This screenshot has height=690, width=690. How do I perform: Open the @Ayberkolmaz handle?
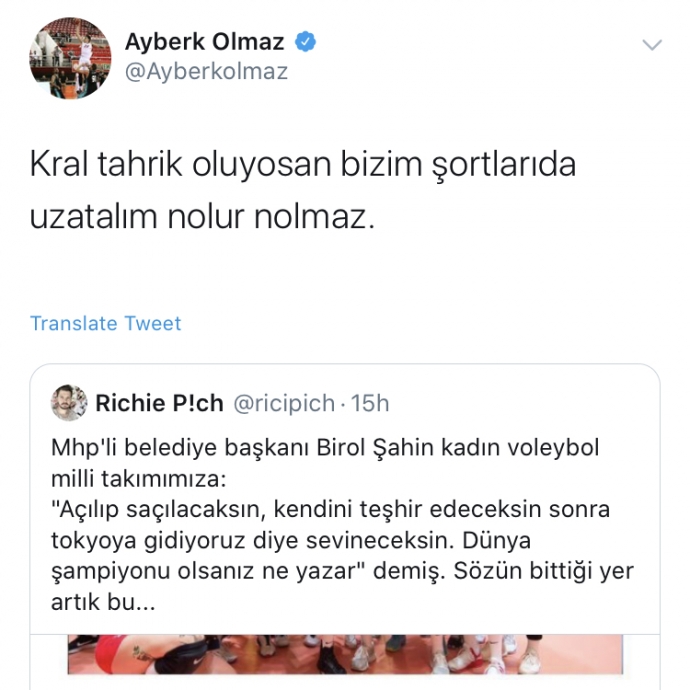click(x=206, y=72)
